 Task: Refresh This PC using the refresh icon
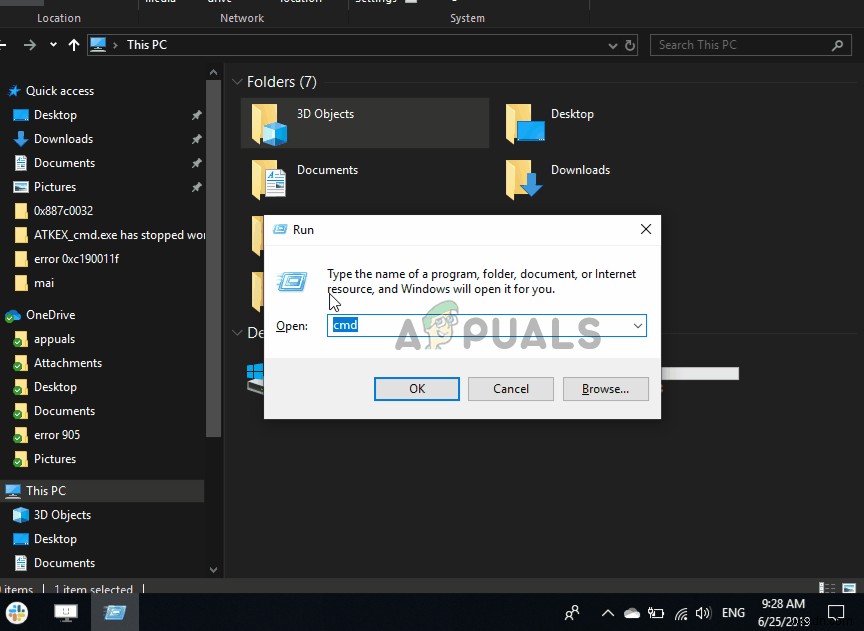tap(628, 44)
